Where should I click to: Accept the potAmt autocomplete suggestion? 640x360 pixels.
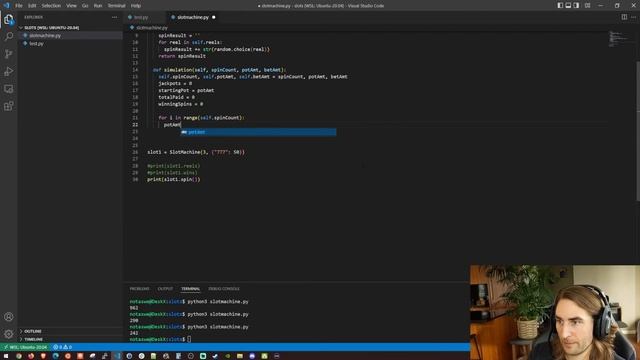[x=258, y=132]
